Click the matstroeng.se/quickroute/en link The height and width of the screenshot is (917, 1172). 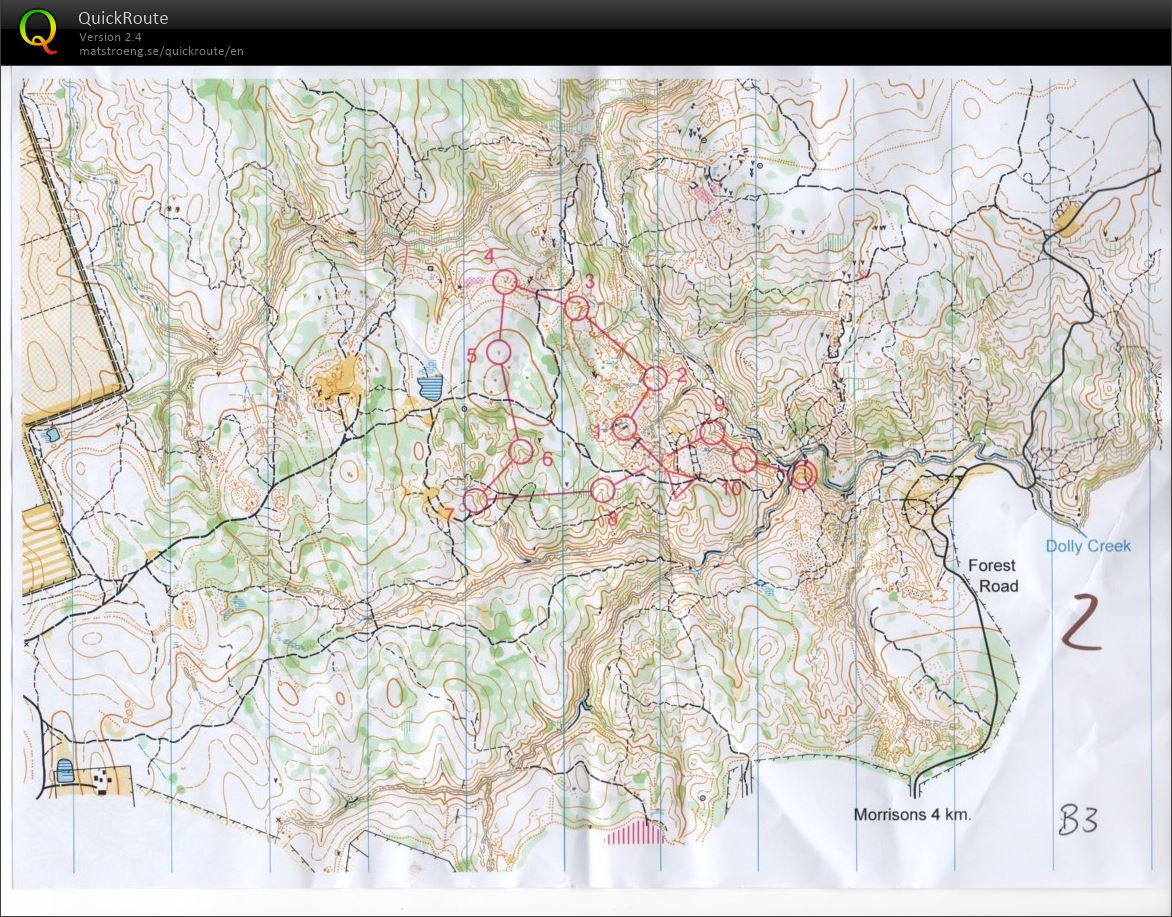point(161,51)
